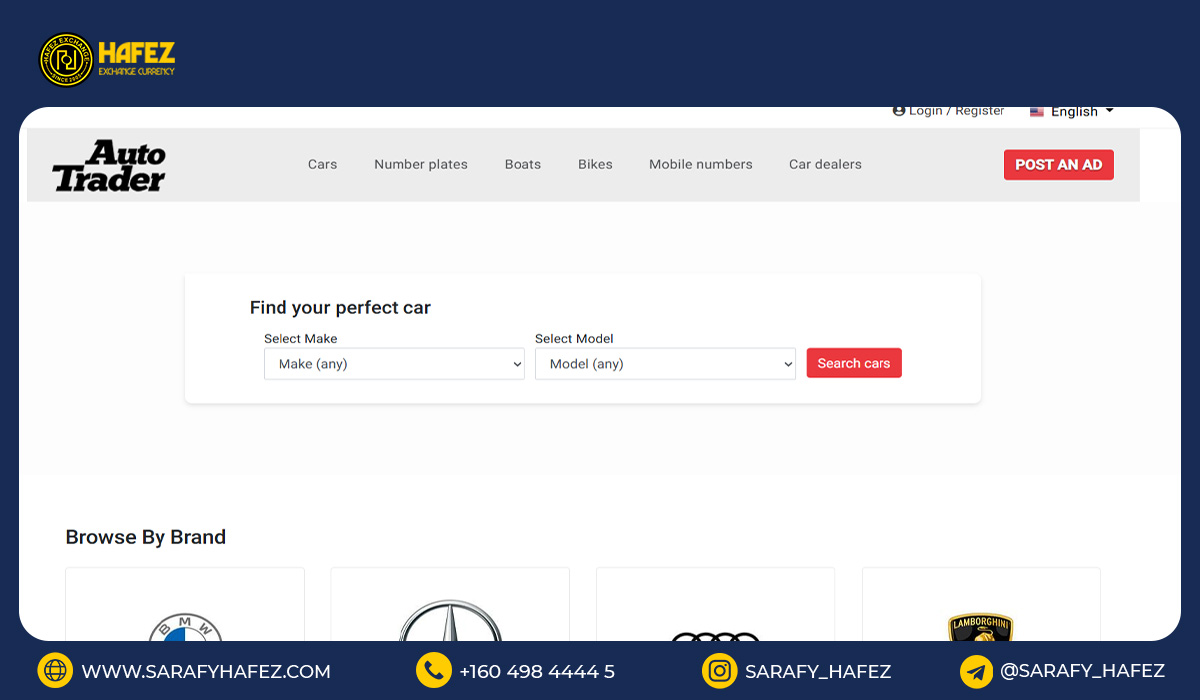The image size is (1200, 700).
Task: Click the phone icon in footer
Action: coord(433,671)
